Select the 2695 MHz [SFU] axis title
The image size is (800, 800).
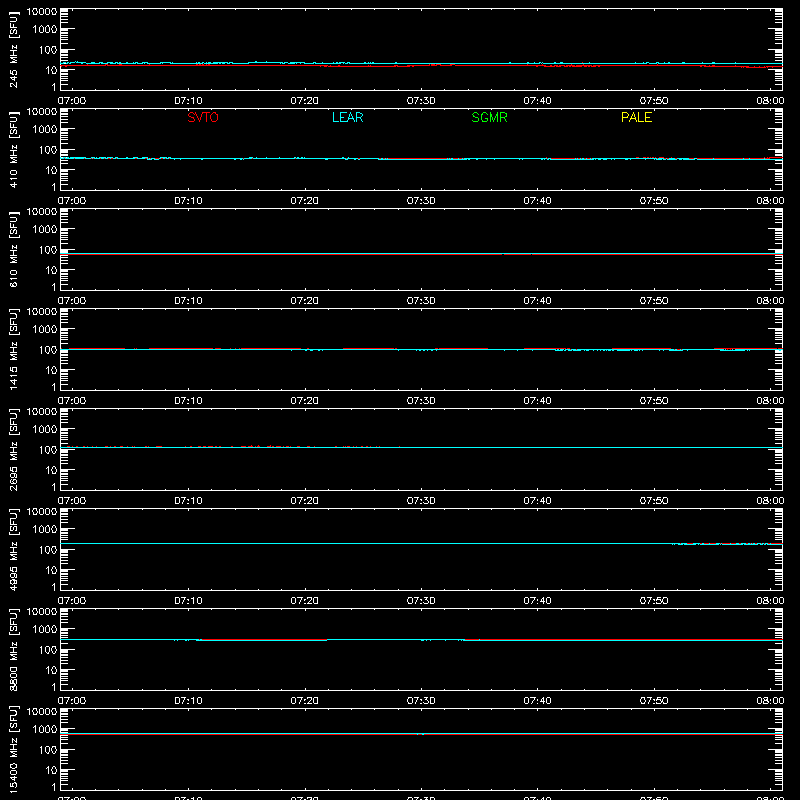(x=14, y=449)
